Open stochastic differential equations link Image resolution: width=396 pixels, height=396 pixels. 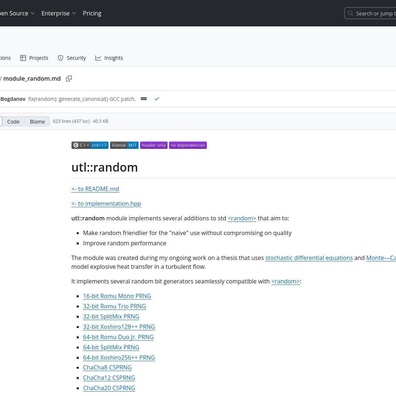click(x=309, y=258)
